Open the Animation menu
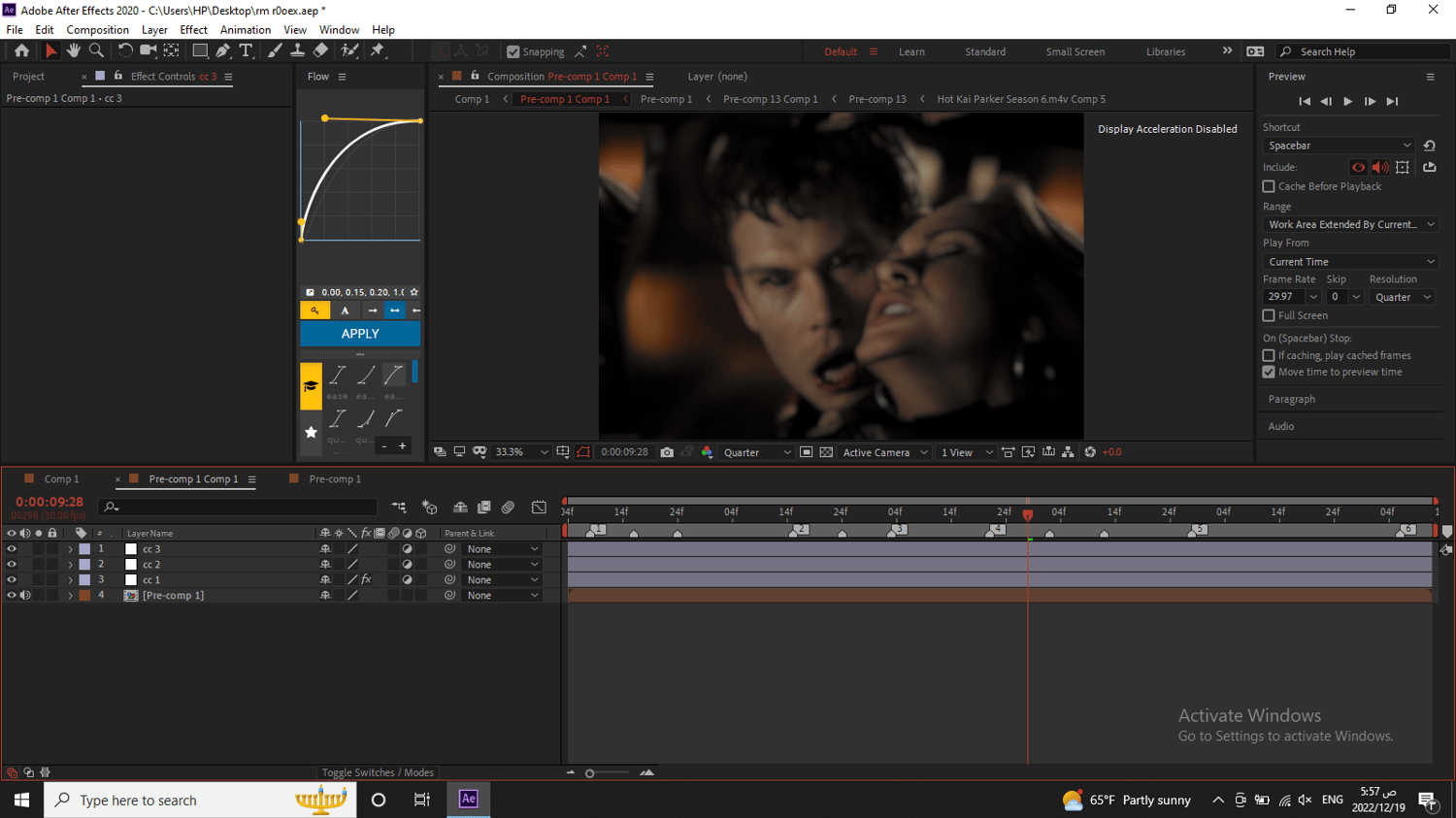This screenshot has width=1456, height=818. tap(246, 30)
